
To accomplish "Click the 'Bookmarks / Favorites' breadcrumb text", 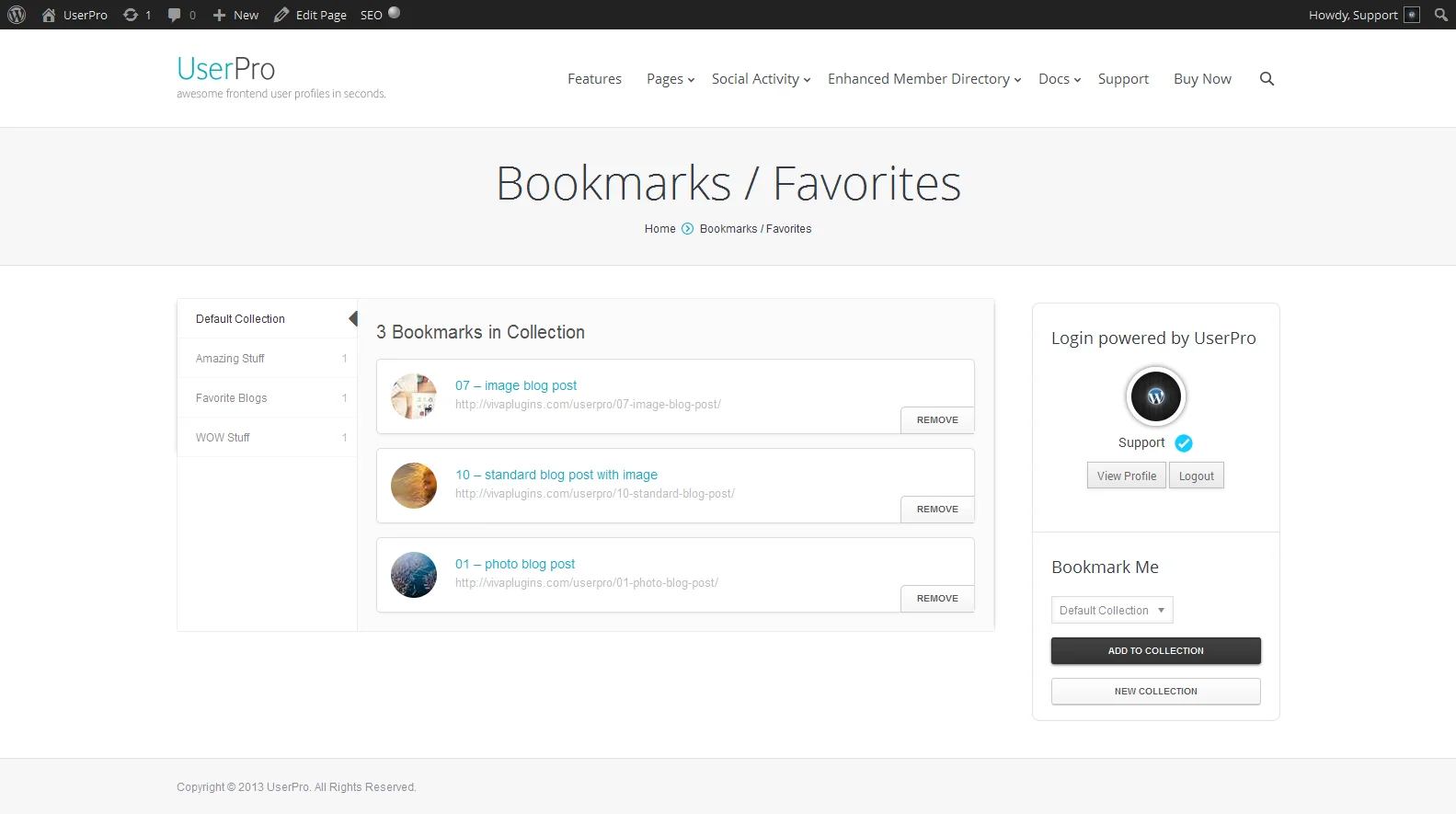I will coord(755,229).
